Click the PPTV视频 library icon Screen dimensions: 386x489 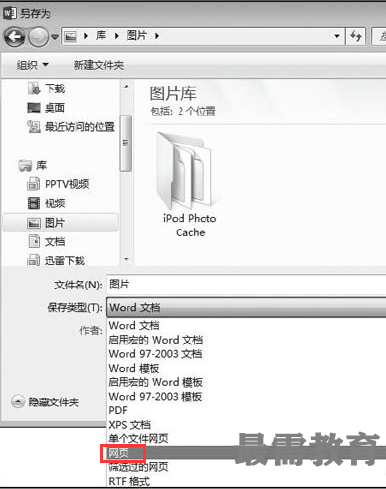point(33,184)
